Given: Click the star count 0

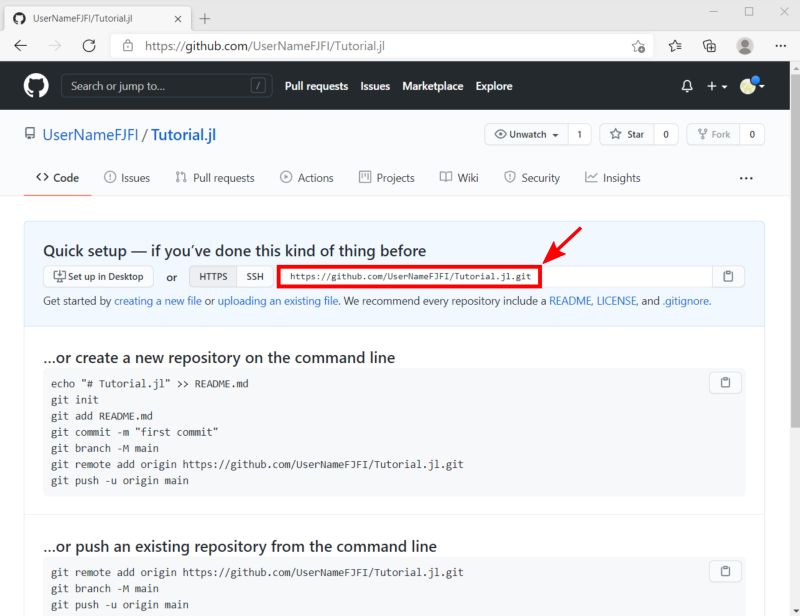Looking at the screenshot, I should (665, 134).
